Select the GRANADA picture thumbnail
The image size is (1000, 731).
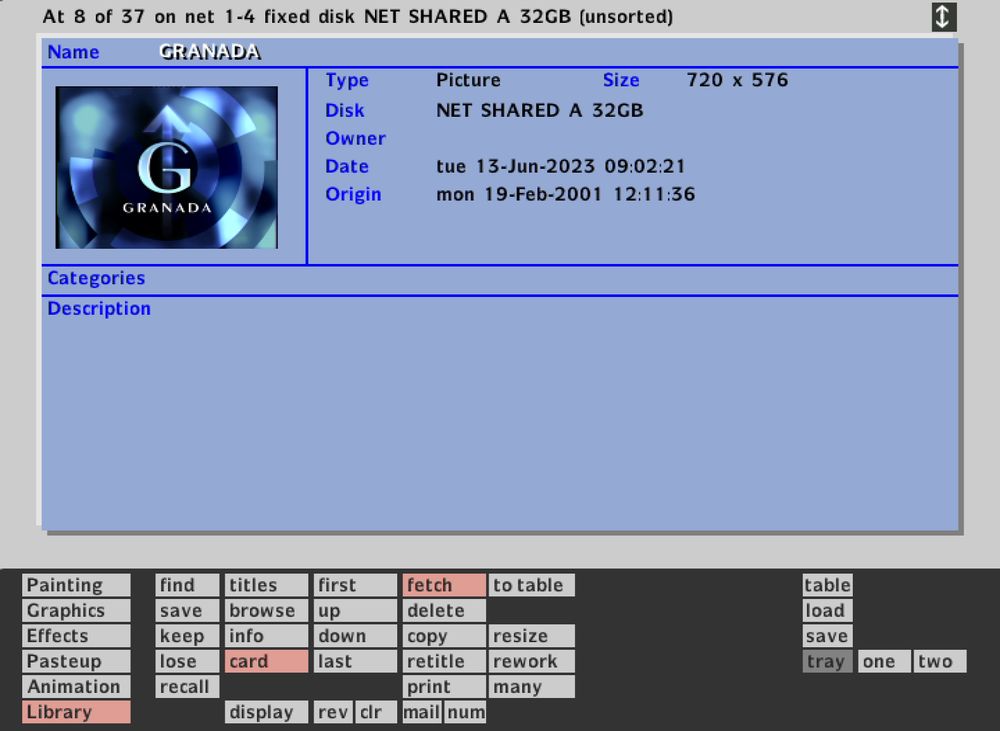(166, 167)
